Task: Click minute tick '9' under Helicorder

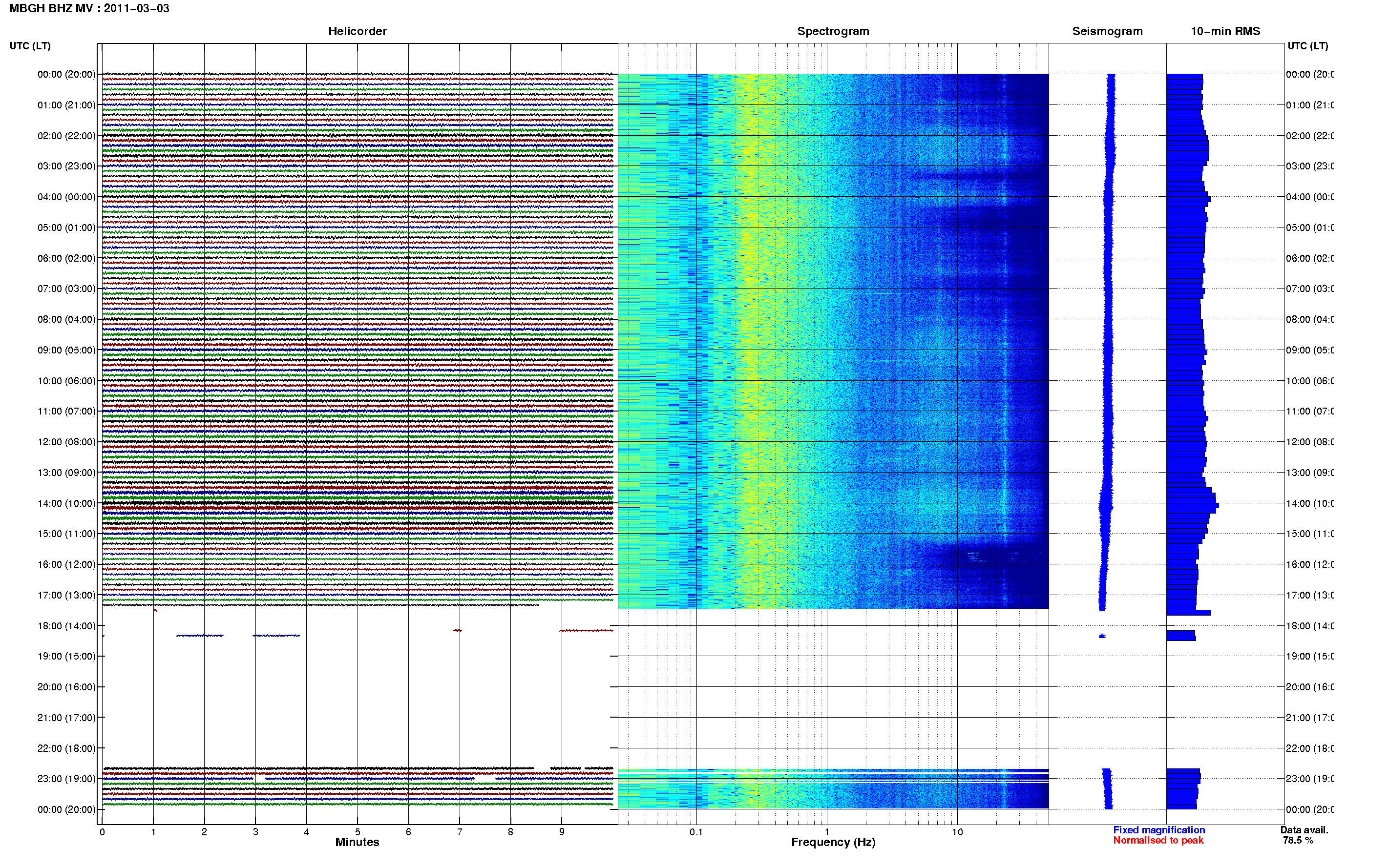Action: 562,832
